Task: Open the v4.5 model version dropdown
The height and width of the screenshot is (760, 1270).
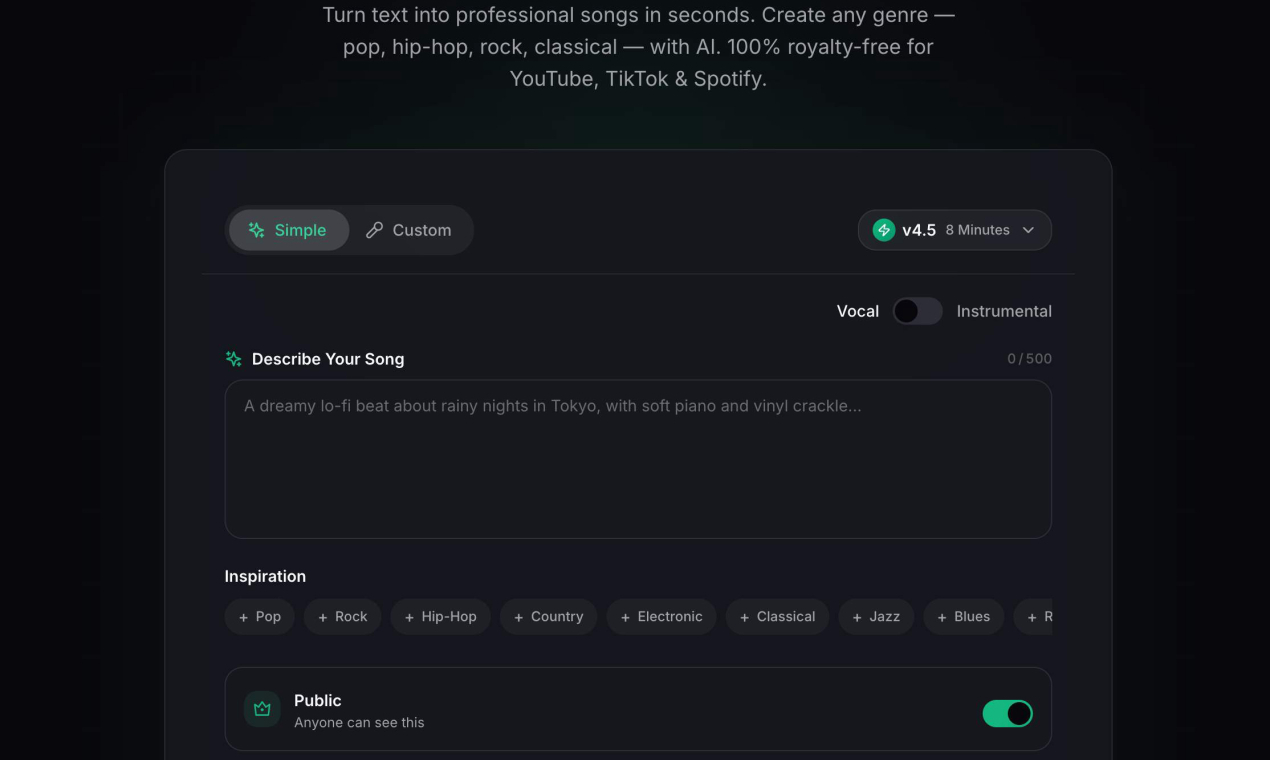Action: pos(954,230)
